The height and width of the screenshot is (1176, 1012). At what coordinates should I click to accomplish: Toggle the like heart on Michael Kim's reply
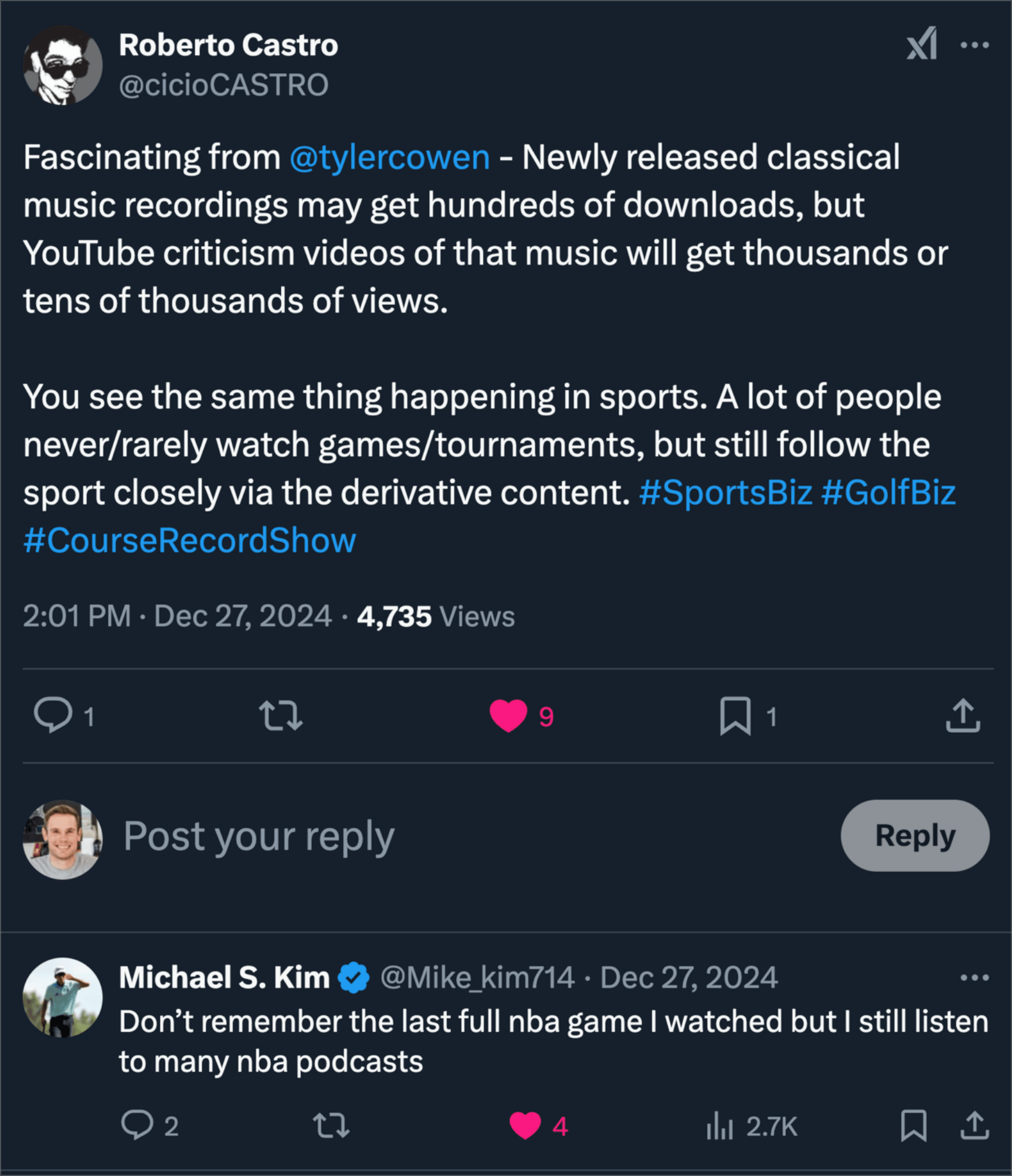(x=525, y=1125)
